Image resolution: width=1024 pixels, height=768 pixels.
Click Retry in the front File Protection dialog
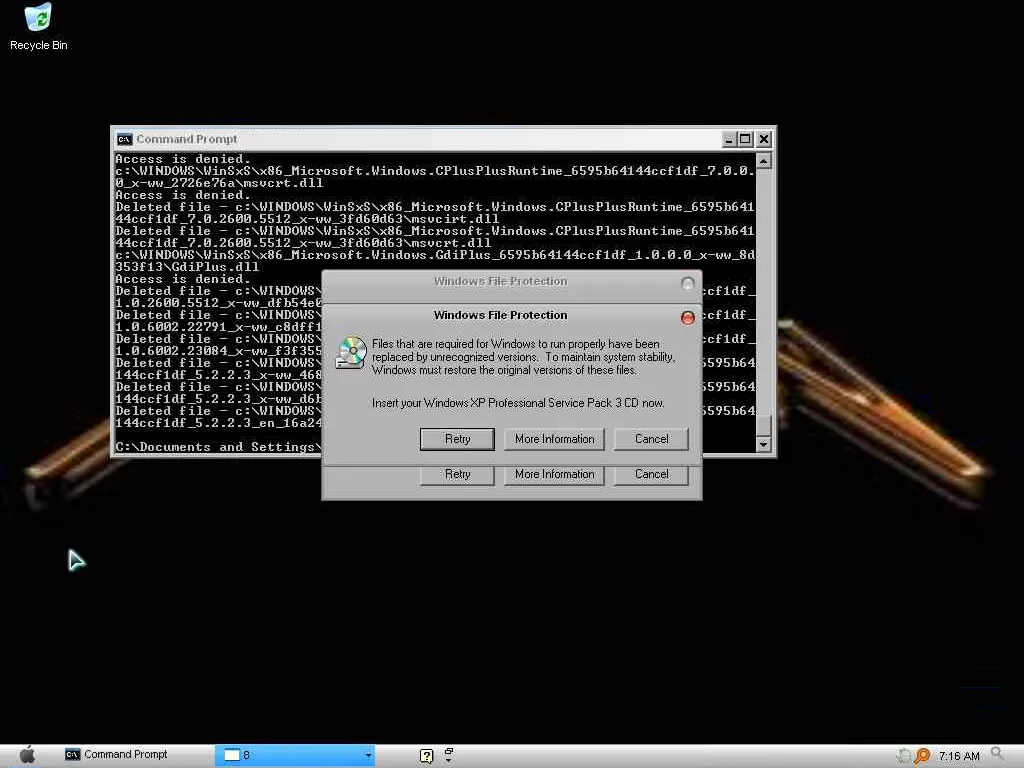coord(457,439)
